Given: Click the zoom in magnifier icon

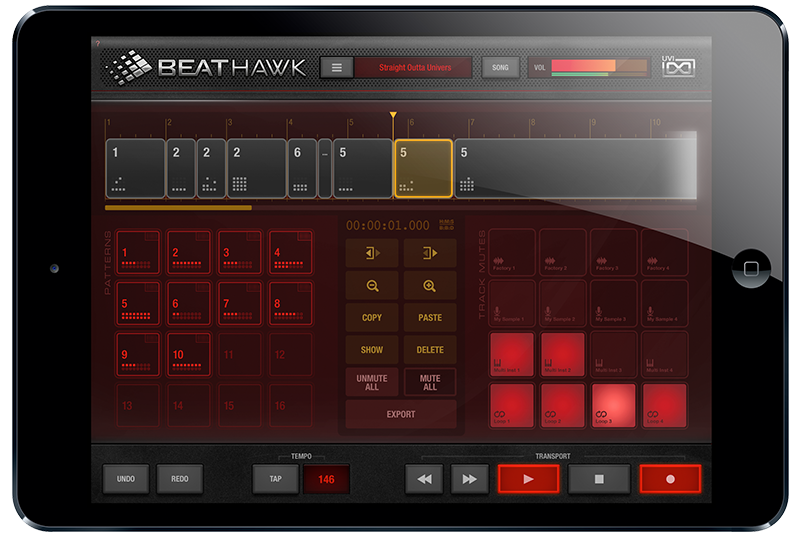Looking at the screenshot, I should tap(430, 286).
